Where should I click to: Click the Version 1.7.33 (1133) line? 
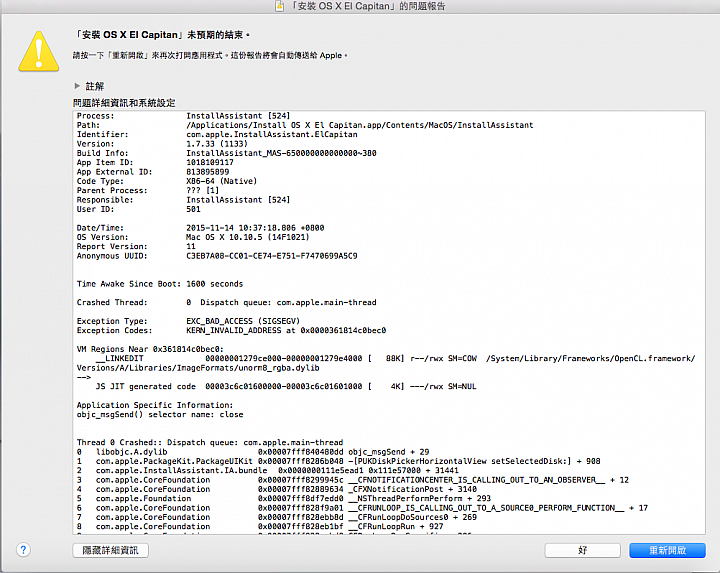point(162,144)
